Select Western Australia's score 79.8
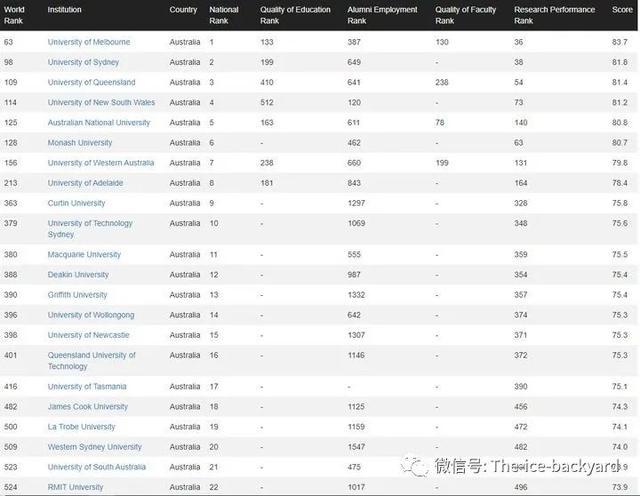640x496 pixels. pyautogui.click(x=620, y=163)
